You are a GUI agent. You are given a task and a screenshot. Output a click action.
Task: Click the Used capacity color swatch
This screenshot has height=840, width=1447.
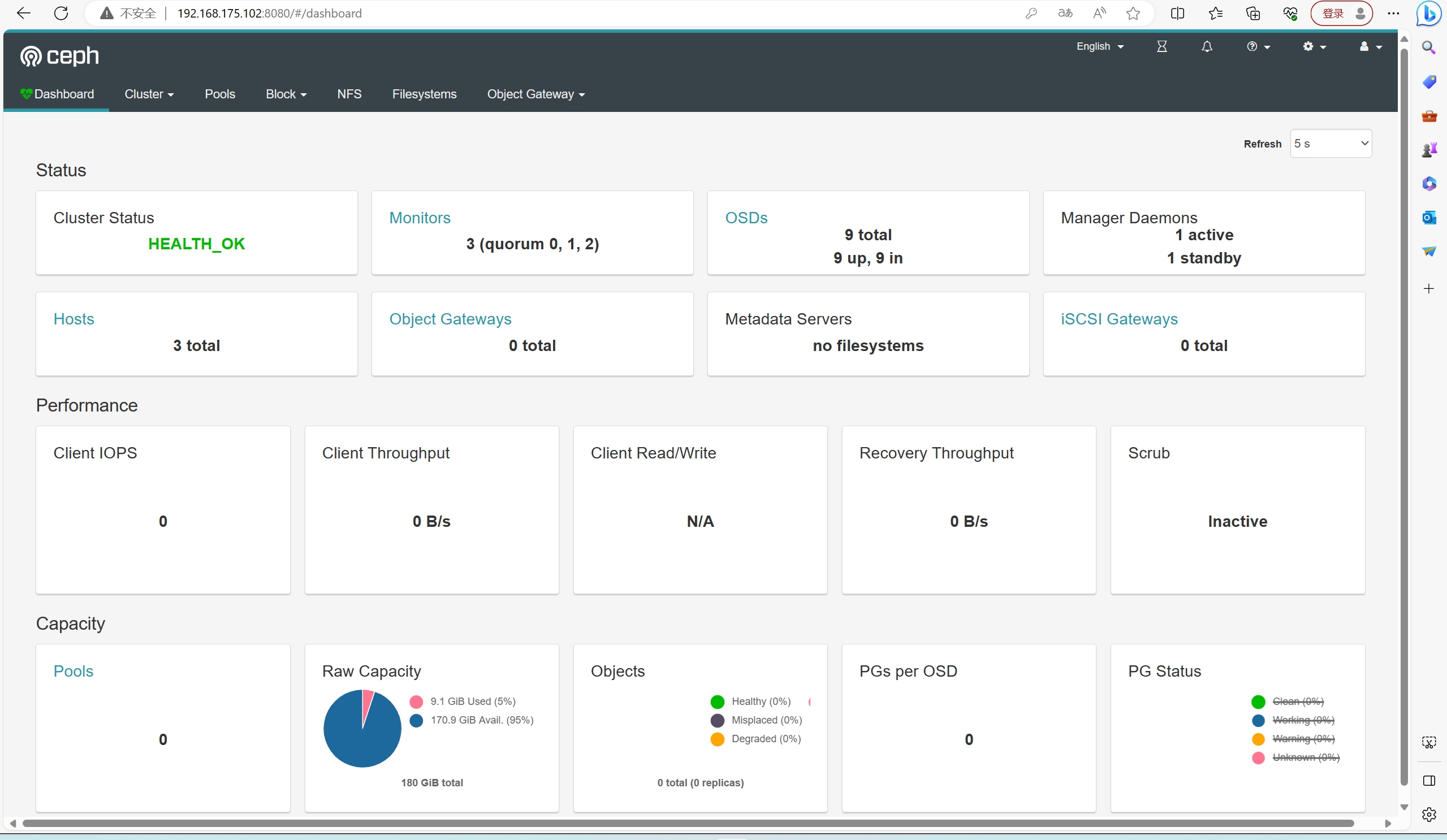tap(416, 701)
